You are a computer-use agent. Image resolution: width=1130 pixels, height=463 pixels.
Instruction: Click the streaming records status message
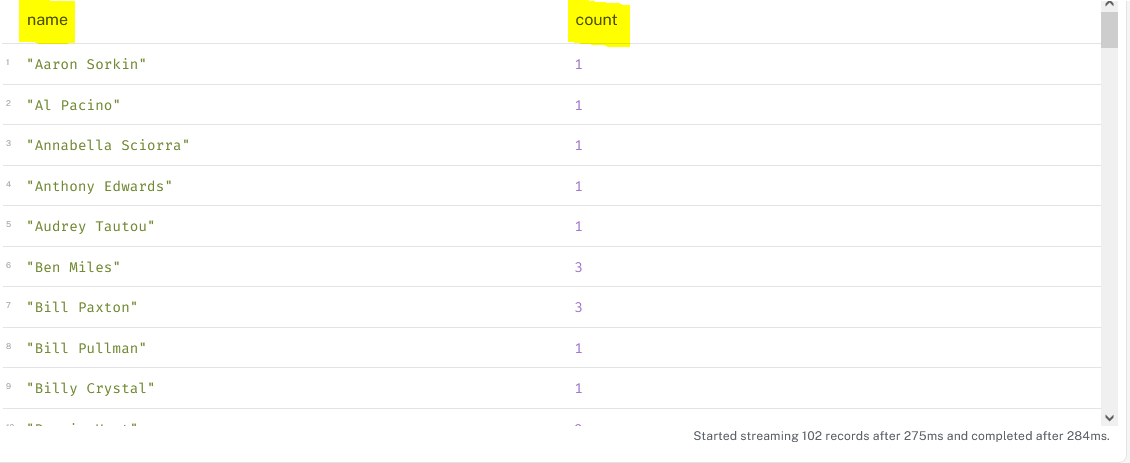[x=901, y=437]
